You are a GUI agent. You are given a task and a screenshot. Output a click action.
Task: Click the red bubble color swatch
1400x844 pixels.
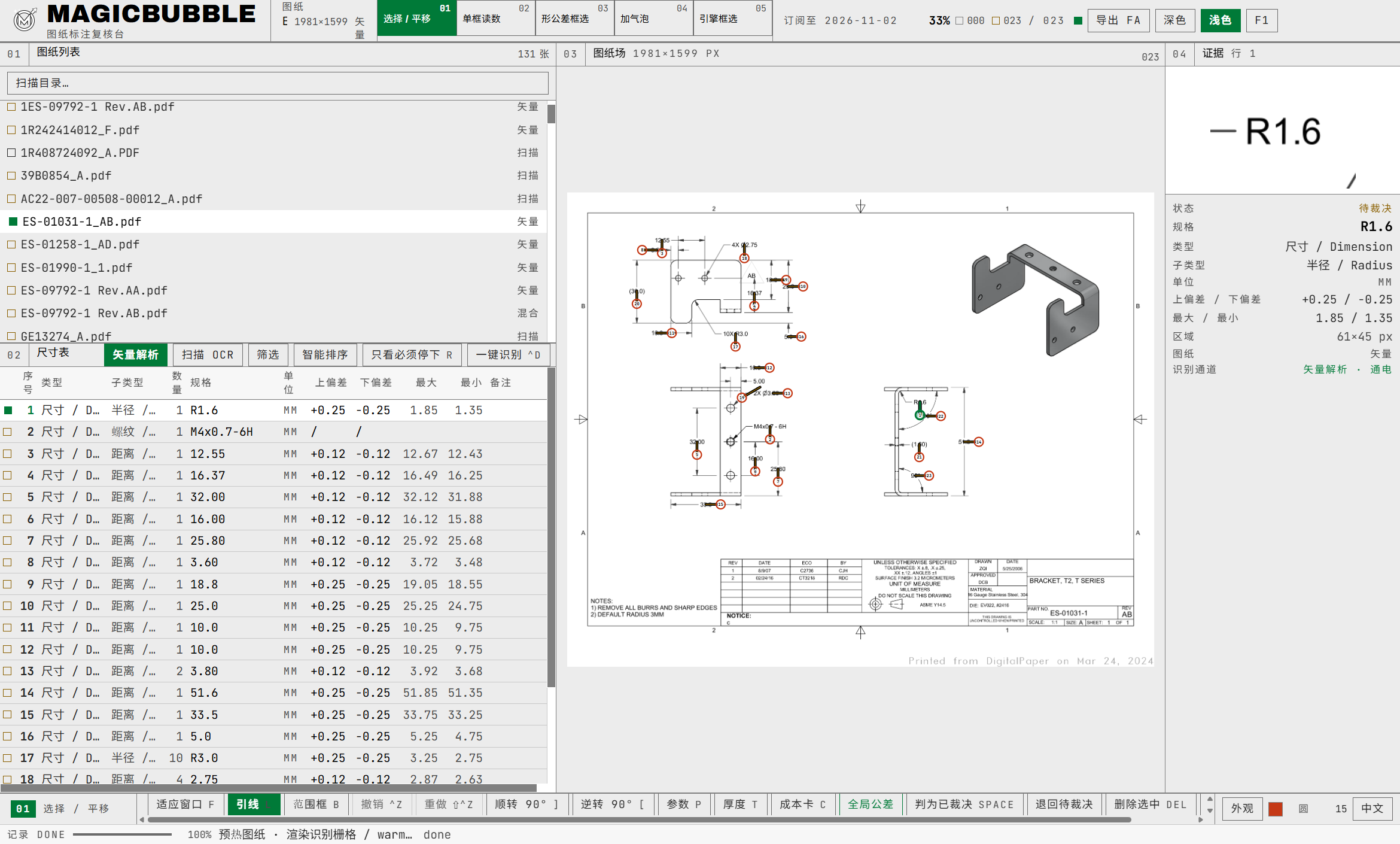pos(1276,809)
